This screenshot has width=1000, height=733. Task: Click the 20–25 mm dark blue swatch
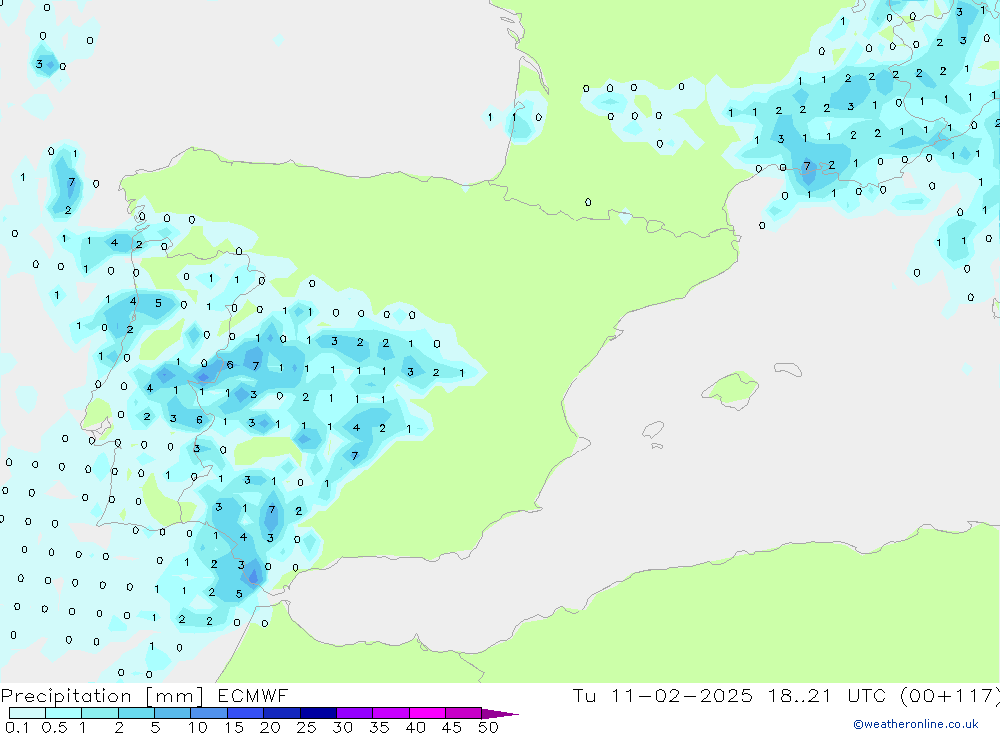282,713
